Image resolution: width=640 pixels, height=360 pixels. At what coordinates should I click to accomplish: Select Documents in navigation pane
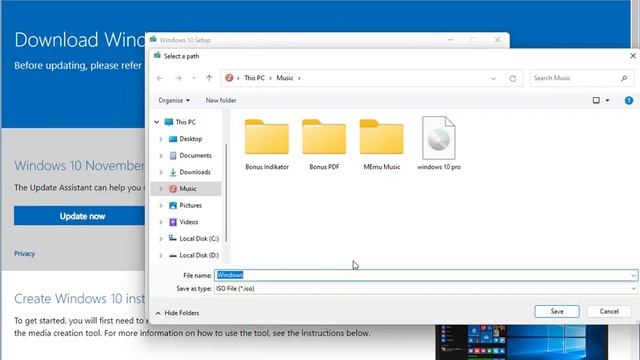pyautogui.click(x=196, y=156)
